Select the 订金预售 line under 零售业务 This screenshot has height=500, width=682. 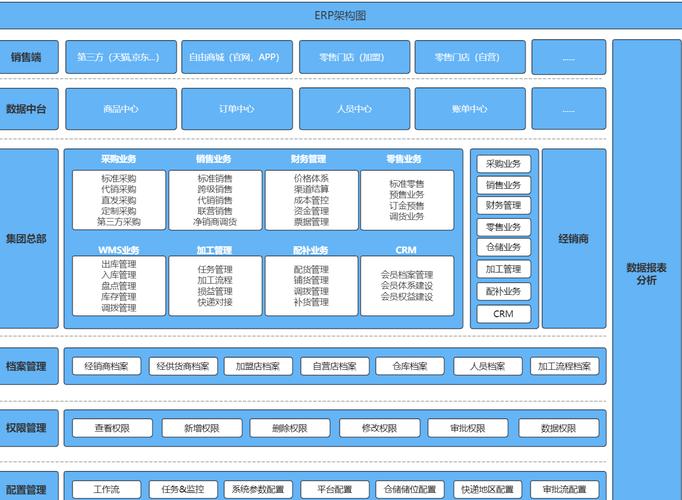(x=407, y=205)
